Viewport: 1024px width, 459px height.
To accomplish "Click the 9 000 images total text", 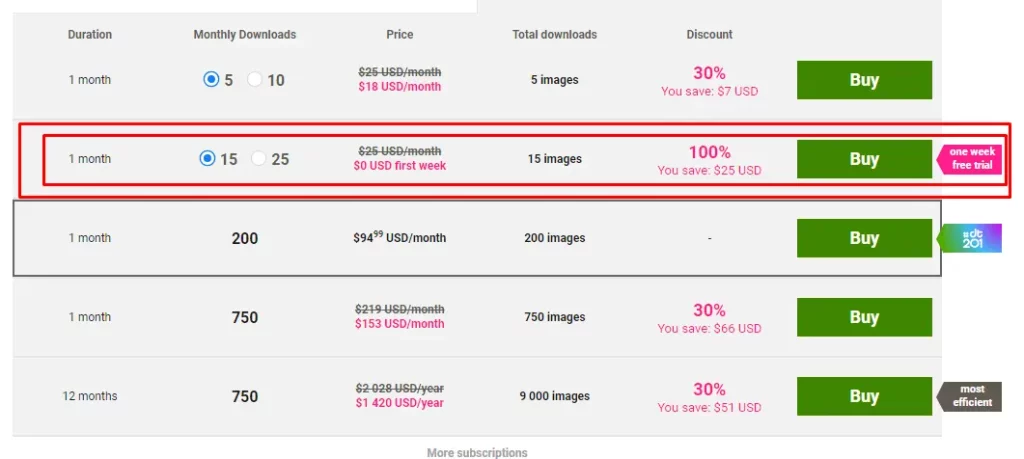I will pyautogui.click(x=554, y=396).
